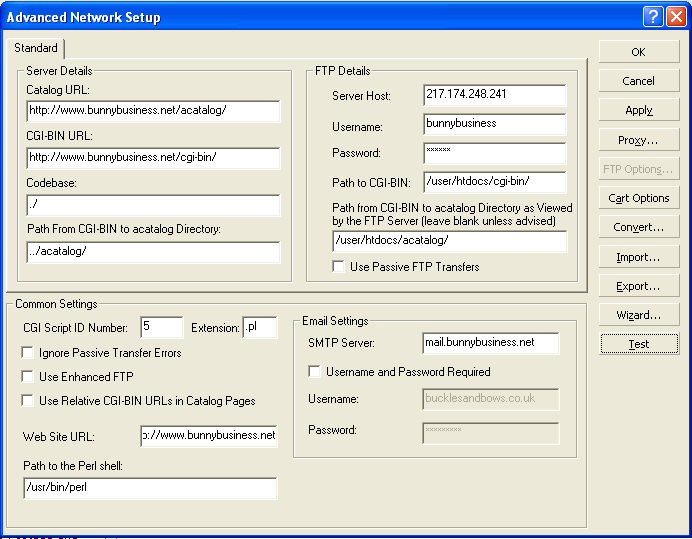Click the FTP Password field
Viewport: 692px width, 539px height.
tap(494, 153)
